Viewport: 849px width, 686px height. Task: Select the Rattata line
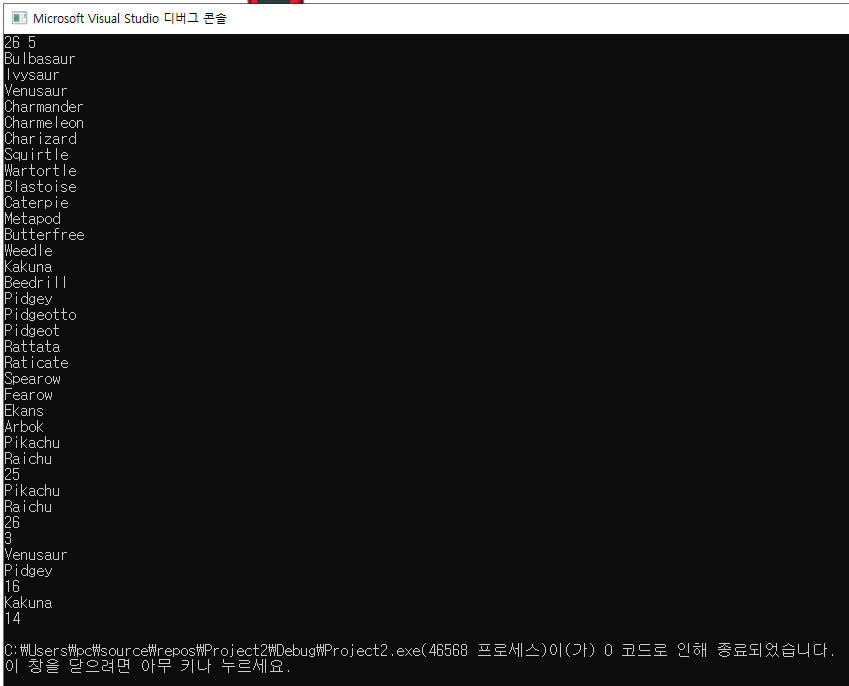tap(32, 347)
